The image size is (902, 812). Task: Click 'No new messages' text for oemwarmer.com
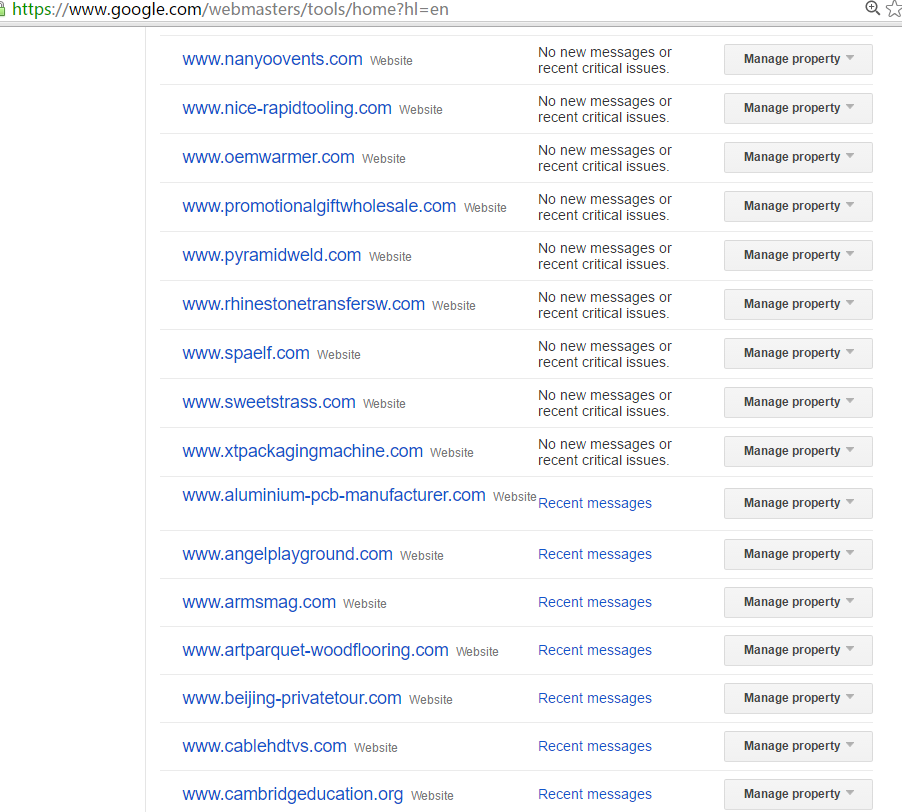(605, 158)
